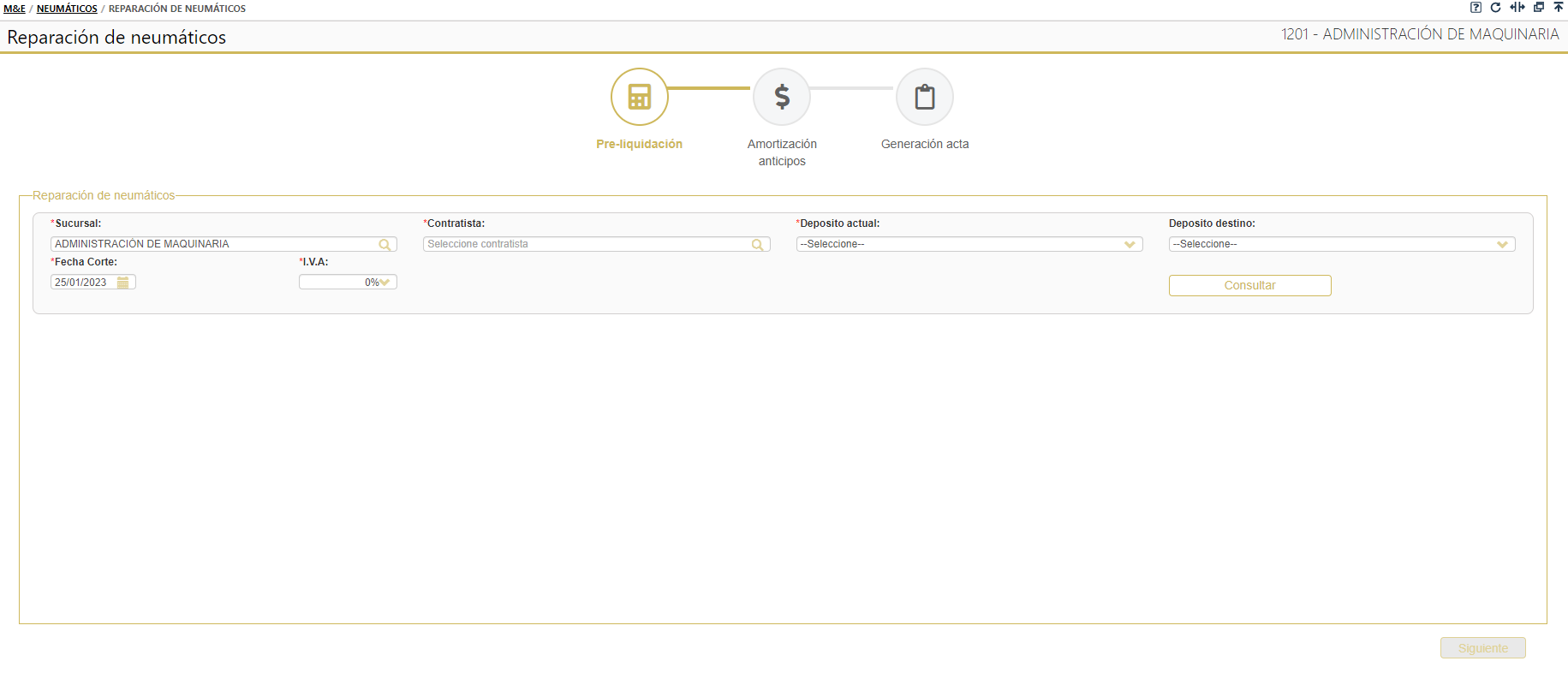Click the Amortización anticipos step label
1568x679 pixels.
tap(782, 152)
